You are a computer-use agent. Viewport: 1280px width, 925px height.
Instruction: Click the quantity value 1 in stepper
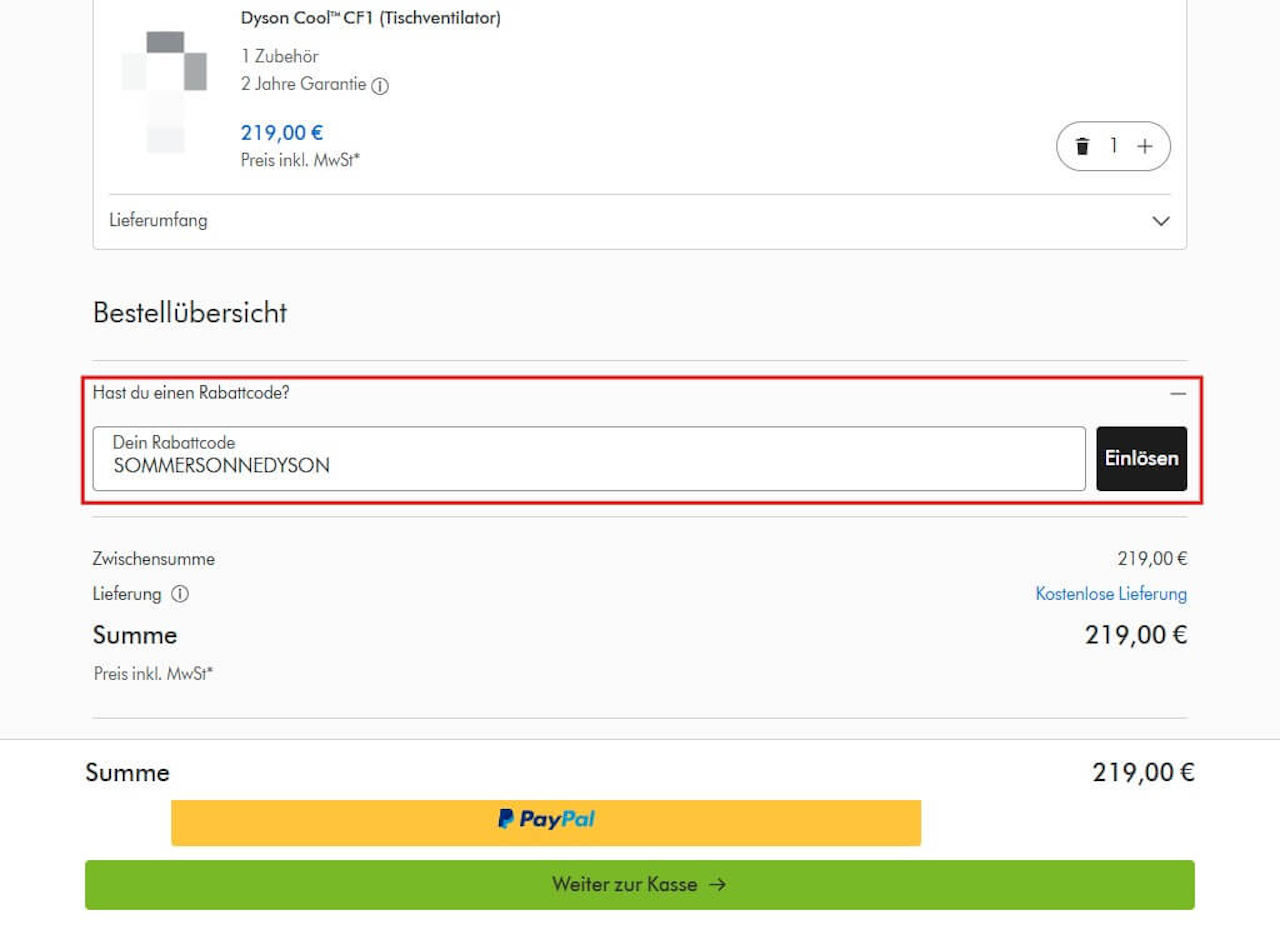click(x=1113, y=147)
